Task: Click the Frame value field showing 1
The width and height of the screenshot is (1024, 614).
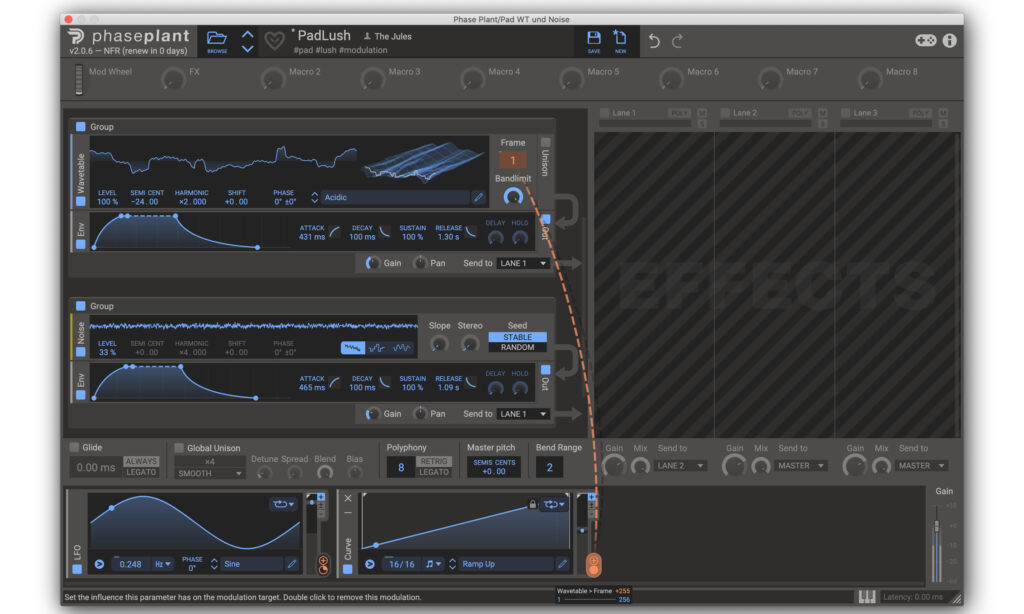Action: point(513,160)
